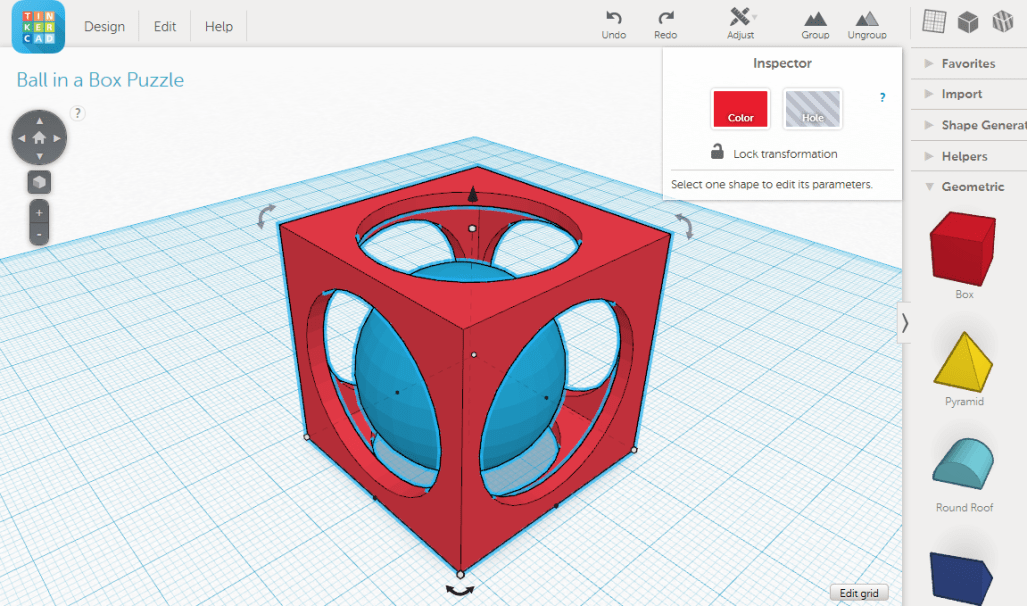
Task: Click the Edit grid button
Action: click(x=858, y=592)
